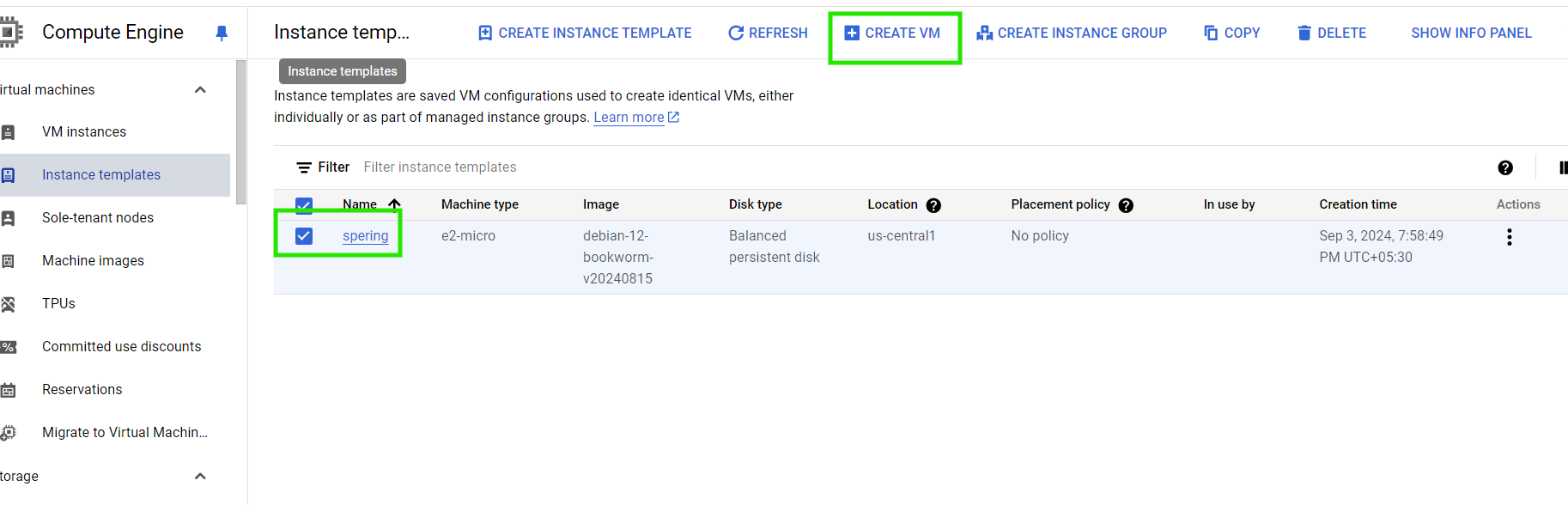Open help icon next to Location column
This screenshot has height=505, width=1568.
click(933, 205)
